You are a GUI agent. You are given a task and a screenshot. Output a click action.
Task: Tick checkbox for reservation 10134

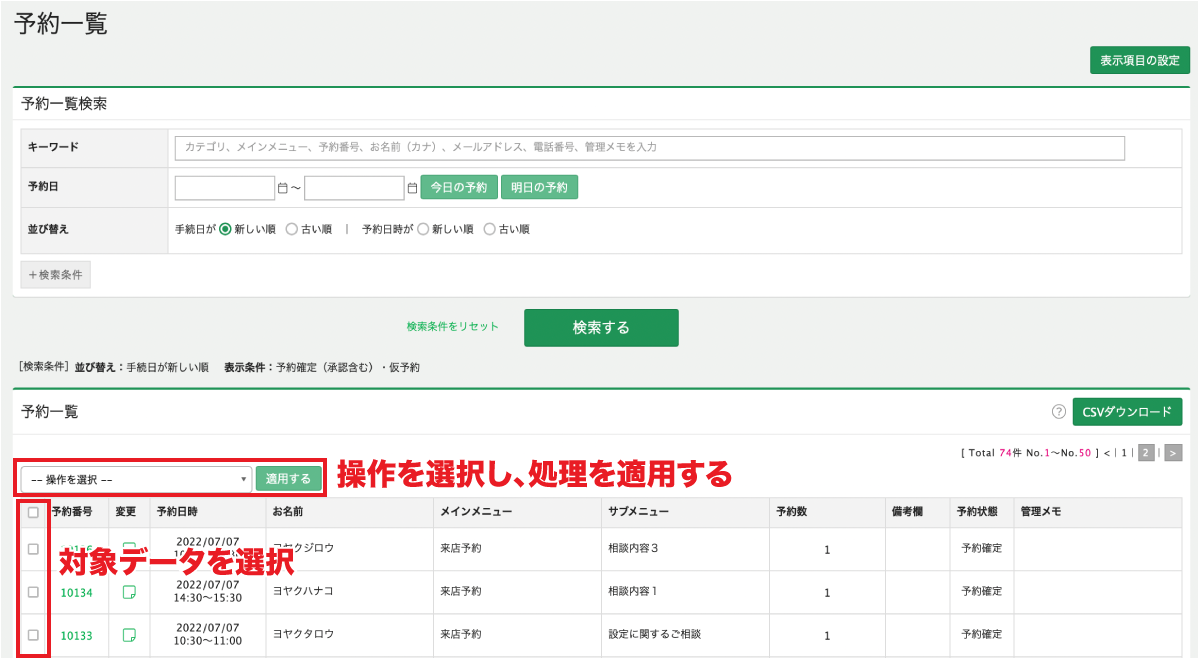[33, 592]
